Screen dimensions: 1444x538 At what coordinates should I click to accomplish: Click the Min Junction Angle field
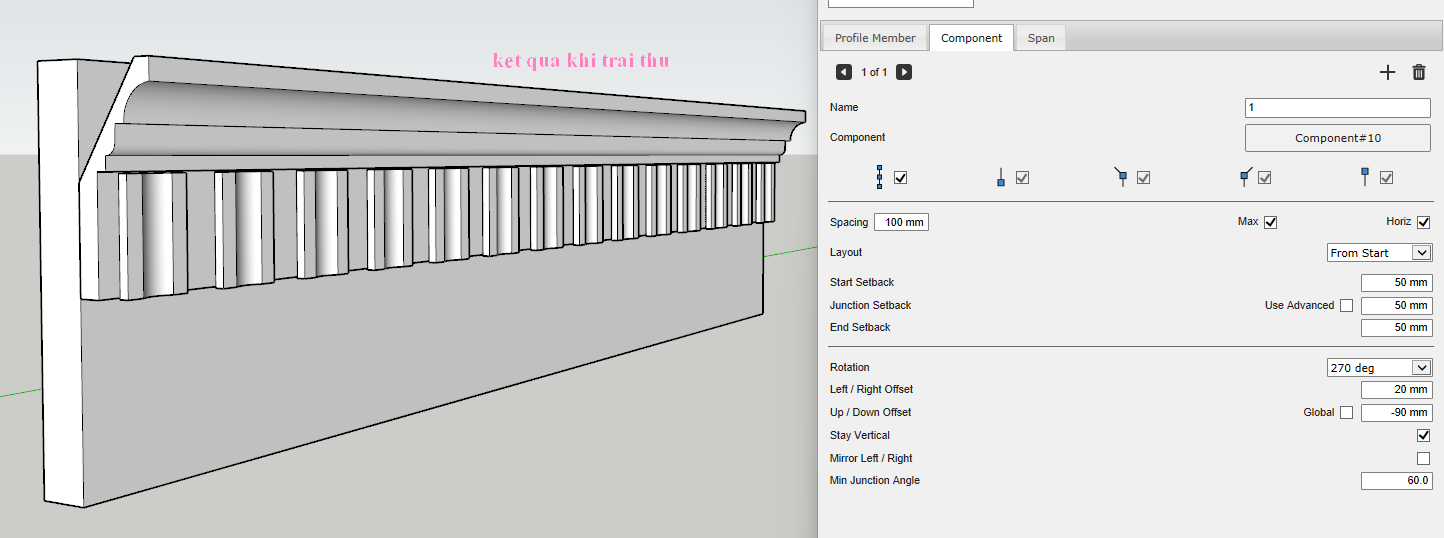click(1396, 482)
